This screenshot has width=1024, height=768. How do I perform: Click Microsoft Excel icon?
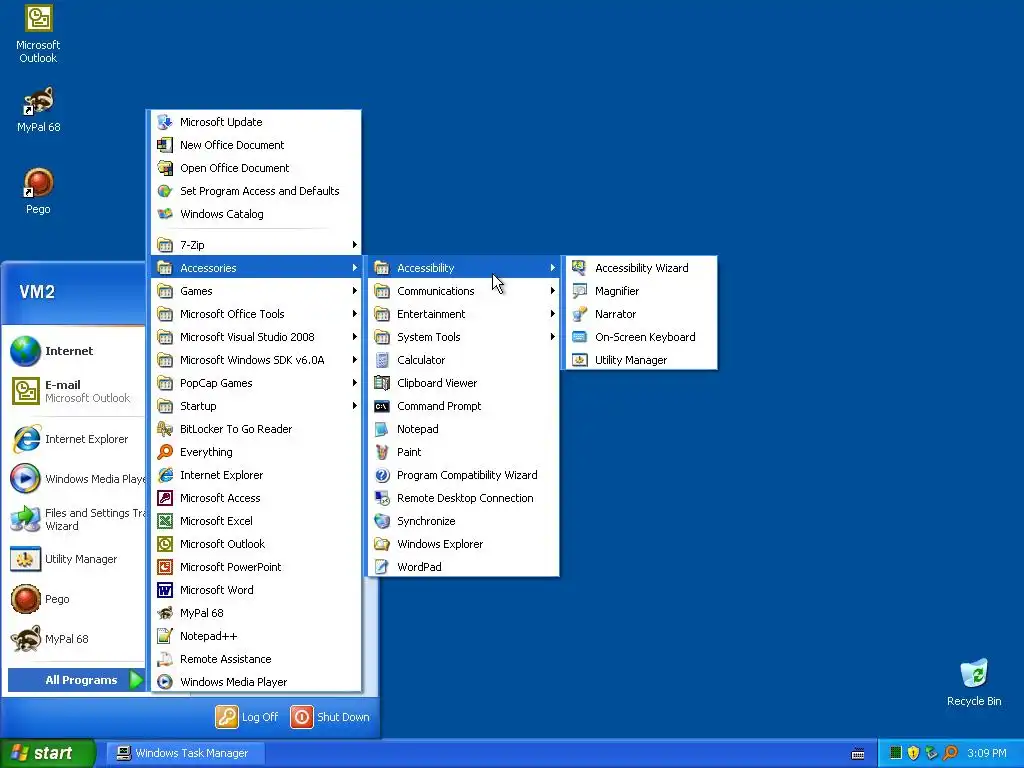tap(165, 521)
